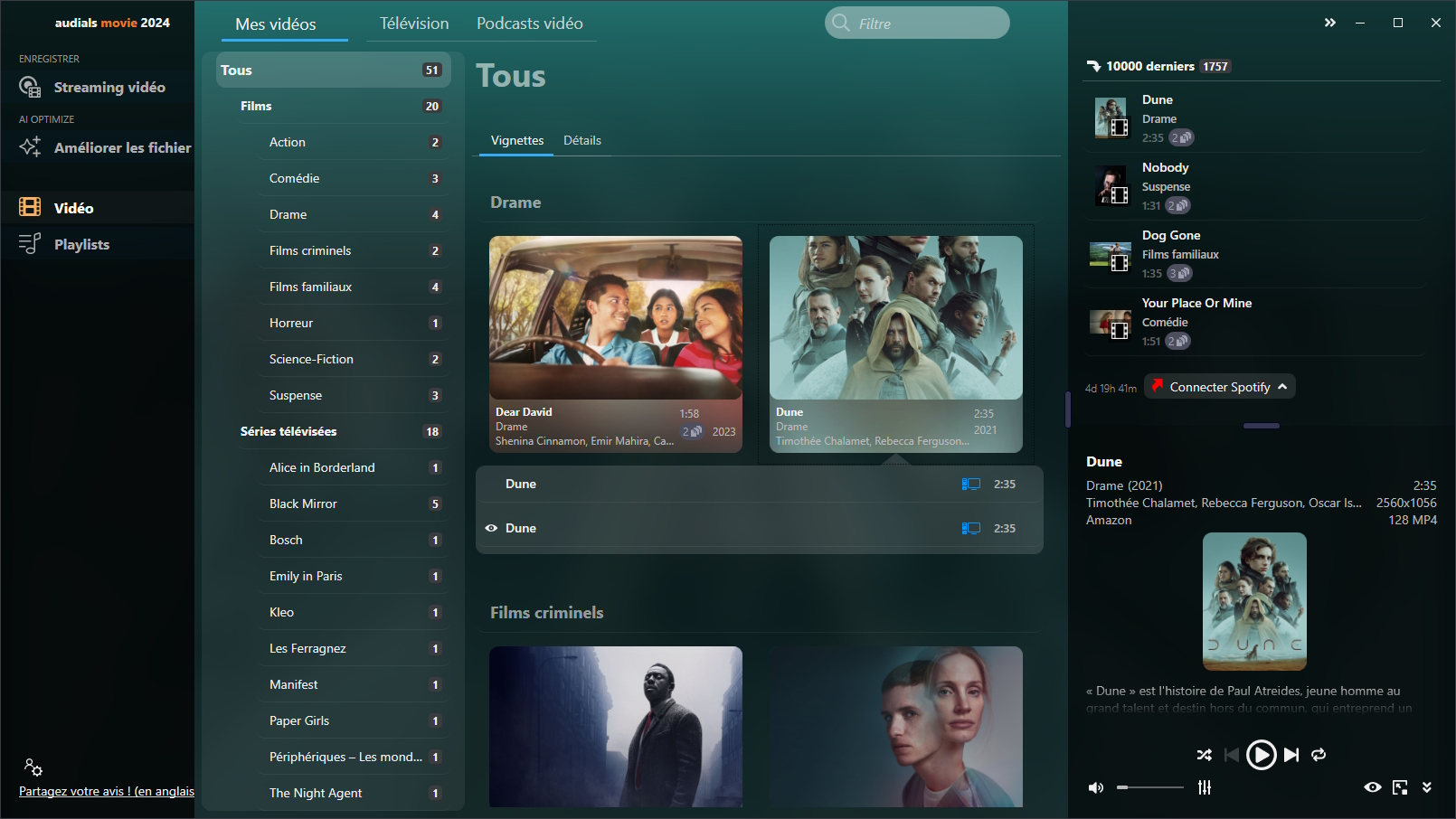Click the Dune film icon in playlist
The width and height of the screenshot is (1456, 819).
tap(1120, 127)
